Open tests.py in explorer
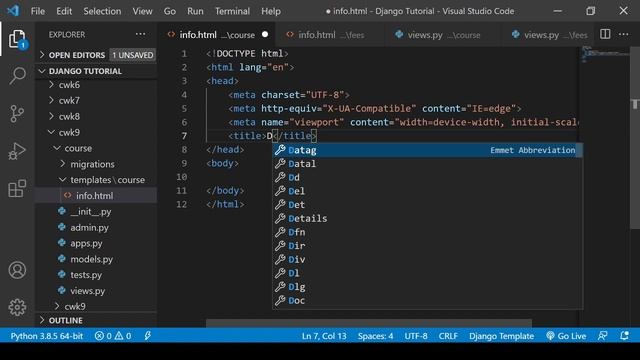640x360 pixels. click(x=96, y=275)
